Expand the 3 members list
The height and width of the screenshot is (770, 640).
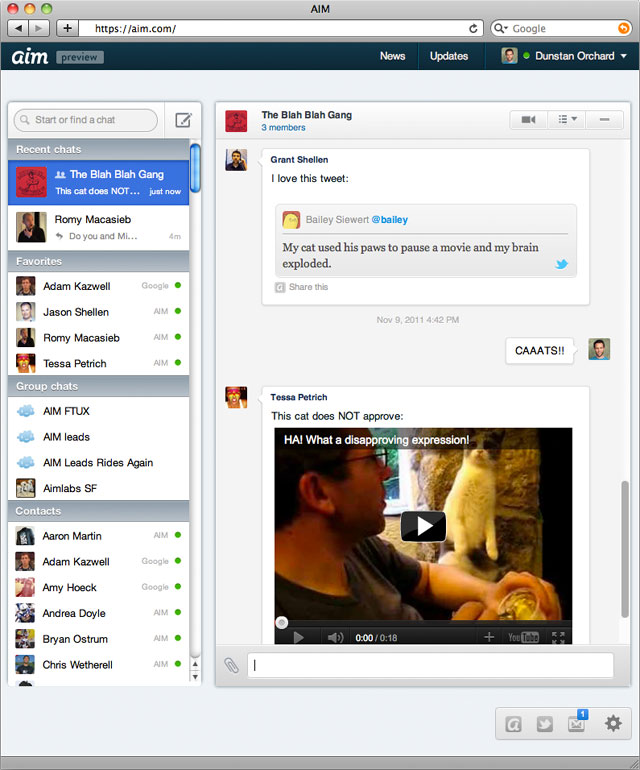tap(284, 128)
